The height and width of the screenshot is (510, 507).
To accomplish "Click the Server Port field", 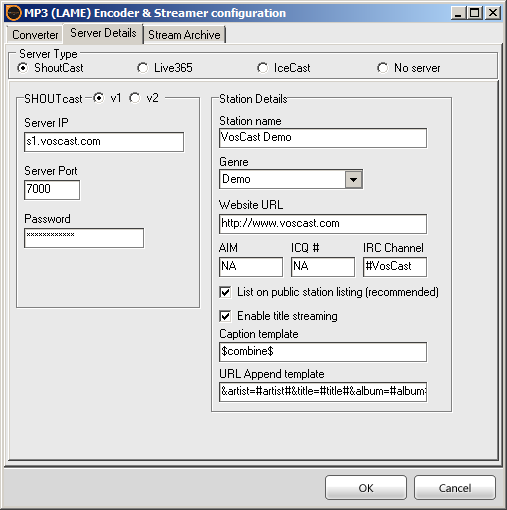I will tap(52, 190).
